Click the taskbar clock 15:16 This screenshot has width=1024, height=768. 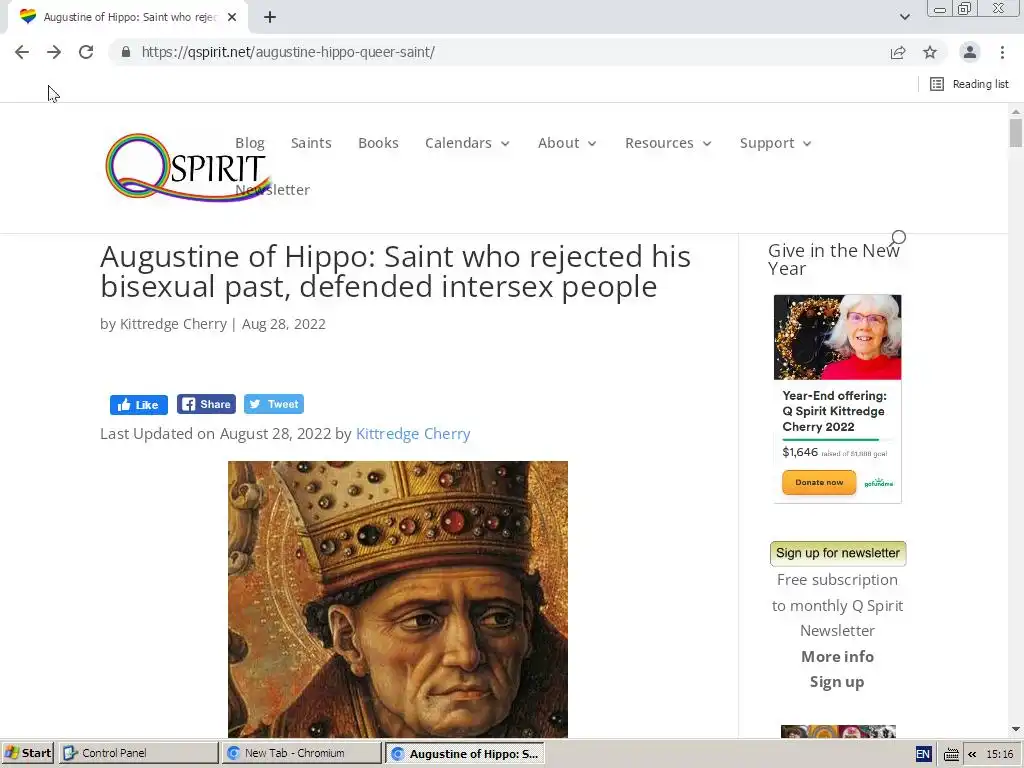click(999, 754)
